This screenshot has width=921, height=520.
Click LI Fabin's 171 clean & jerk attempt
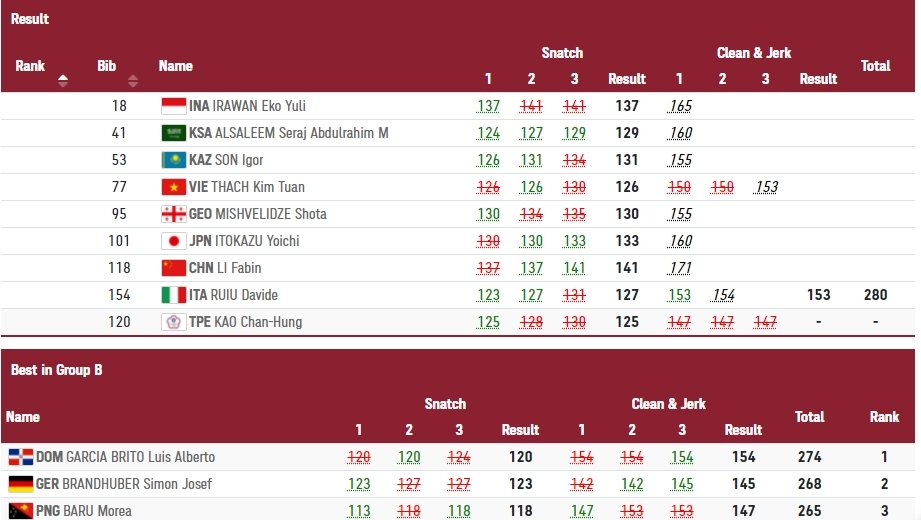click(x=680, y=269)
